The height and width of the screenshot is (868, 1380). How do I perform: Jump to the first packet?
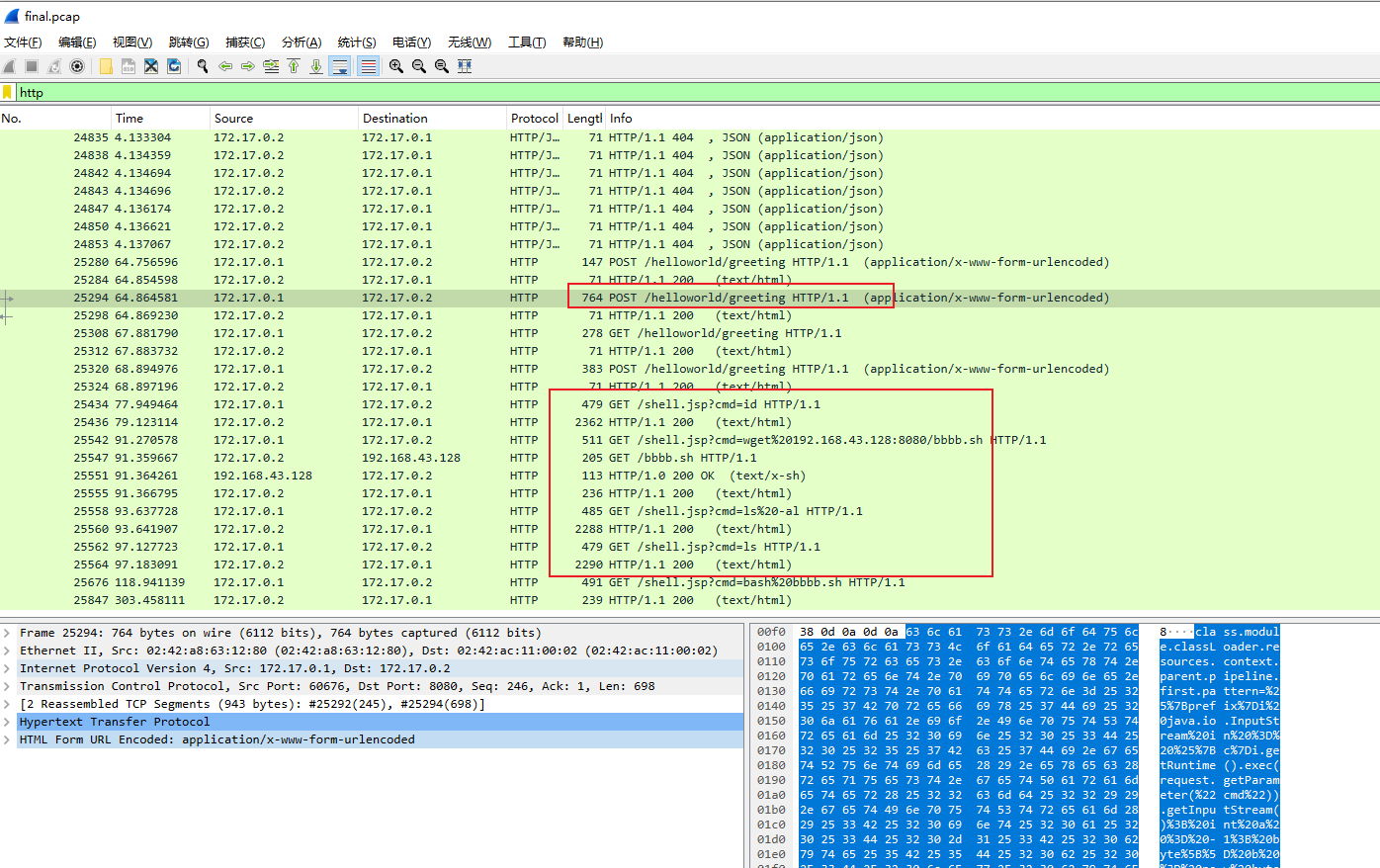click(x=294, y=66)
